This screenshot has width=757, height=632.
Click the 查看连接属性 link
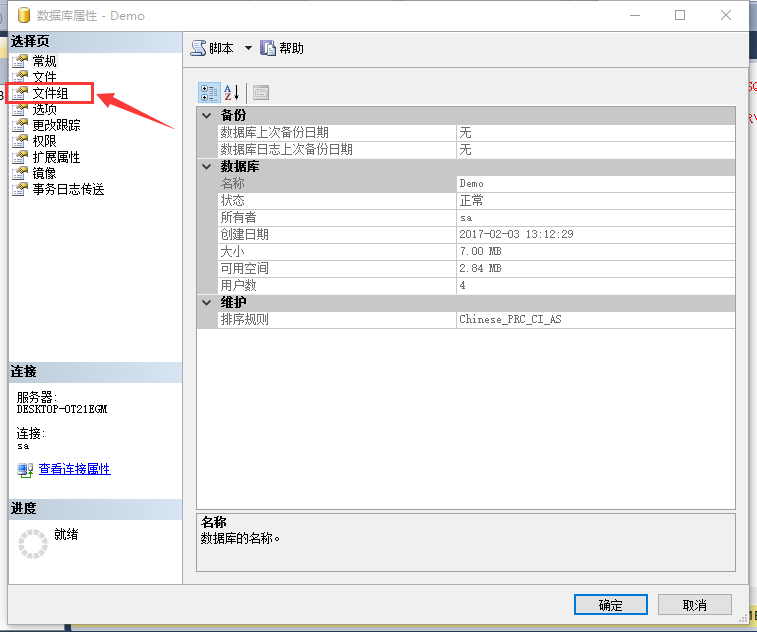point(74,469)
